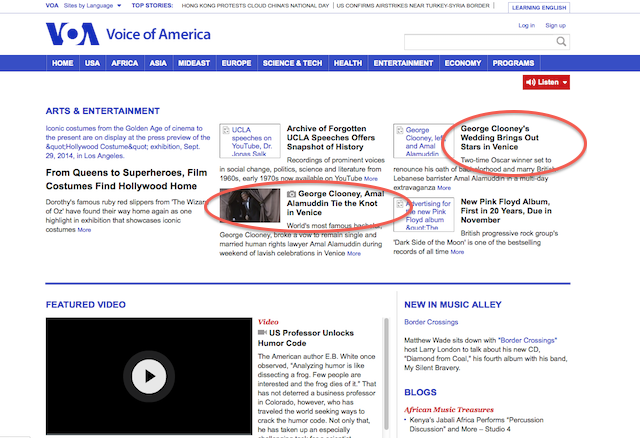Open the Sites by Language dropdown
640x438 pixels.
93,6
